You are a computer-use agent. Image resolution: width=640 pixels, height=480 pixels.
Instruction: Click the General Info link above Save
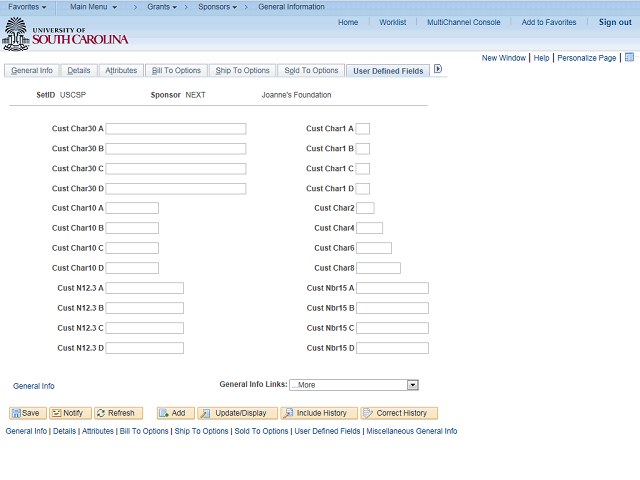pyautogui.click(x=33, y=386)
